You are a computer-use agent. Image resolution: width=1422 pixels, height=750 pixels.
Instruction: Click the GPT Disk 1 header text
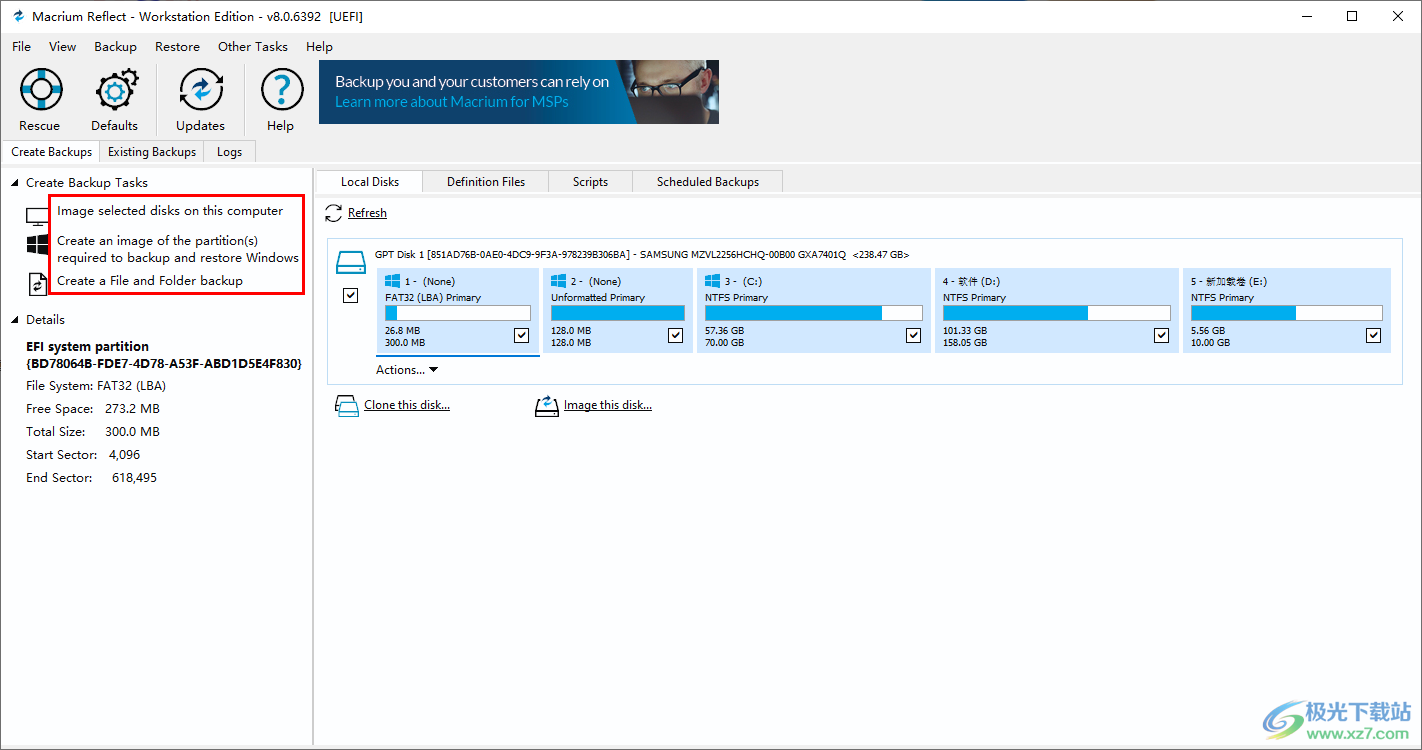642,255
